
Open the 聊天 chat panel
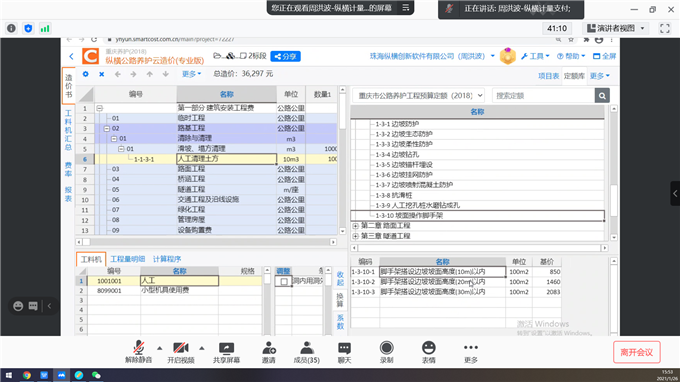pyautogui.click(x=344, y=352)
